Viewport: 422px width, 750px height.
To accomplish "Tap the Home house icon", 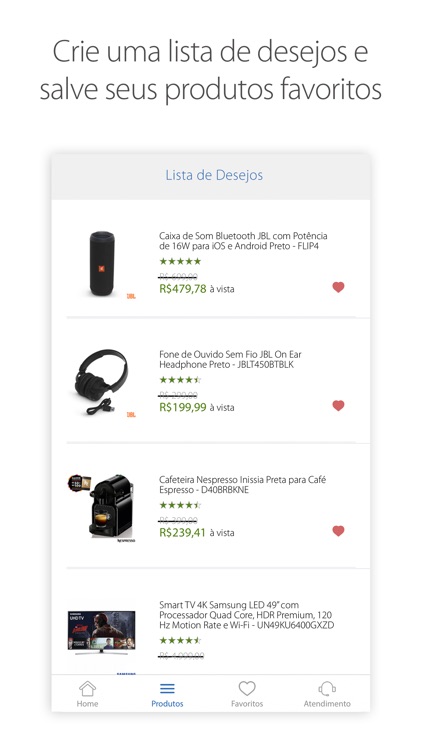I will click(x=87, y=689).
